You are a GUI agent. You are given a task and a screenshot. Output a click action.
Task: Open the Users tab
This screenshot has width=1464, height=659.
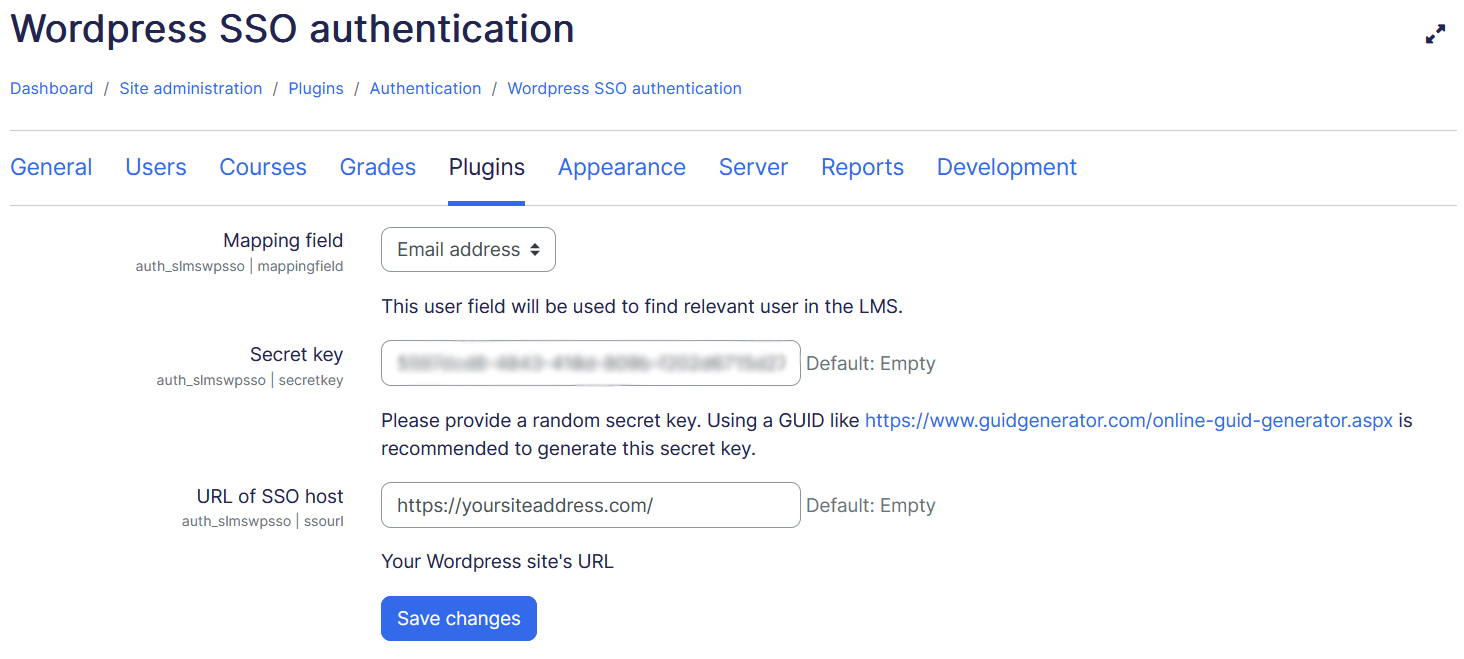(156, 167)
